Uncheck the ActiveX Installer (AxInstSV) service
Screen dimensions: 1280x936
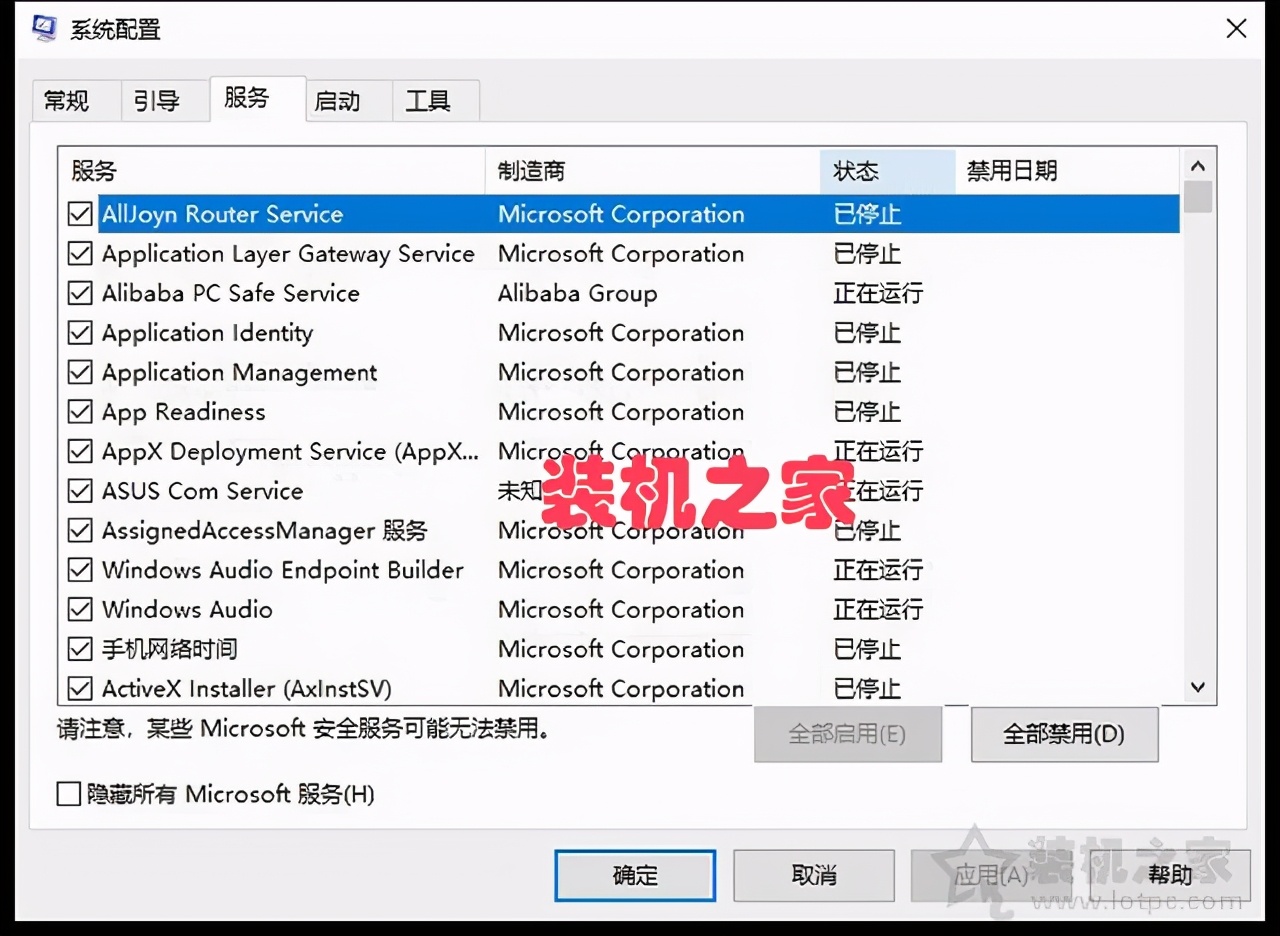pos(80,688)
